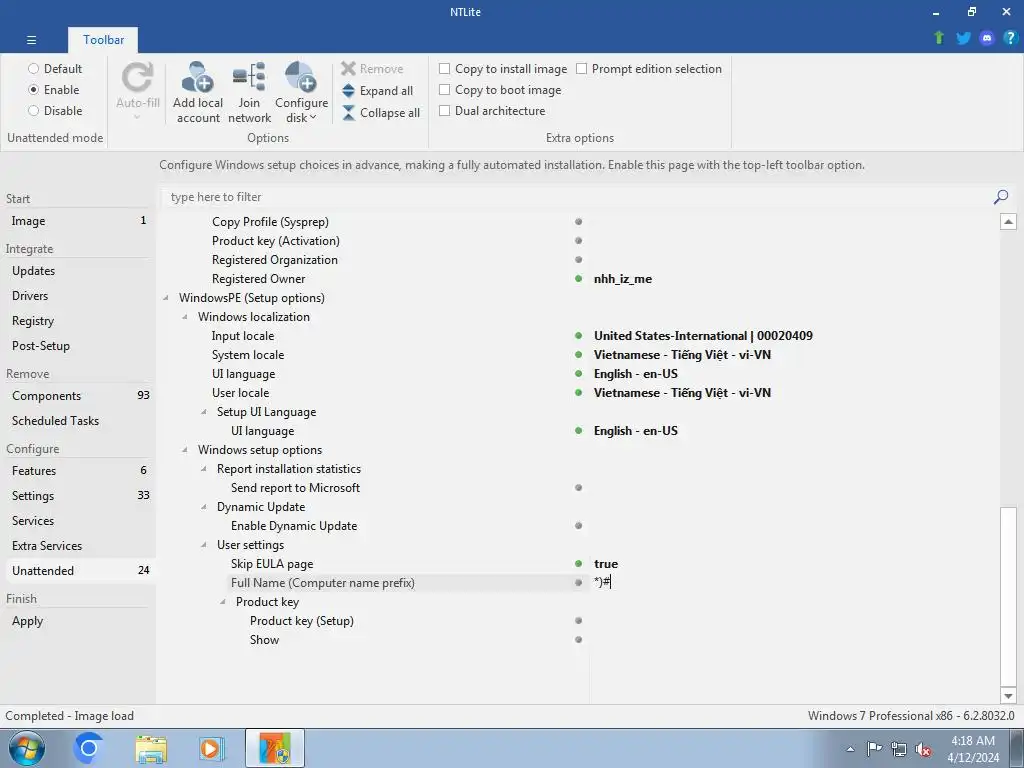Click the Auto-fill refresh icon
Viewport: 1024px width, 768px height.
138,77
